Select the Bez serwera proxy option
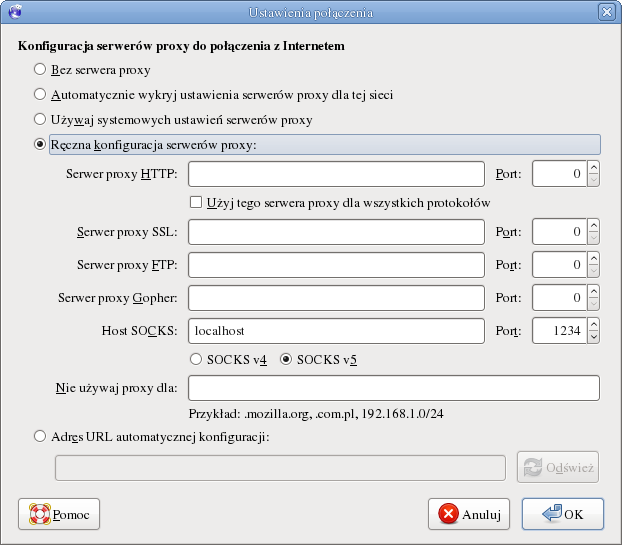This screenshot has height=545, width=622. pyautogui.click(x=40, y=70)
